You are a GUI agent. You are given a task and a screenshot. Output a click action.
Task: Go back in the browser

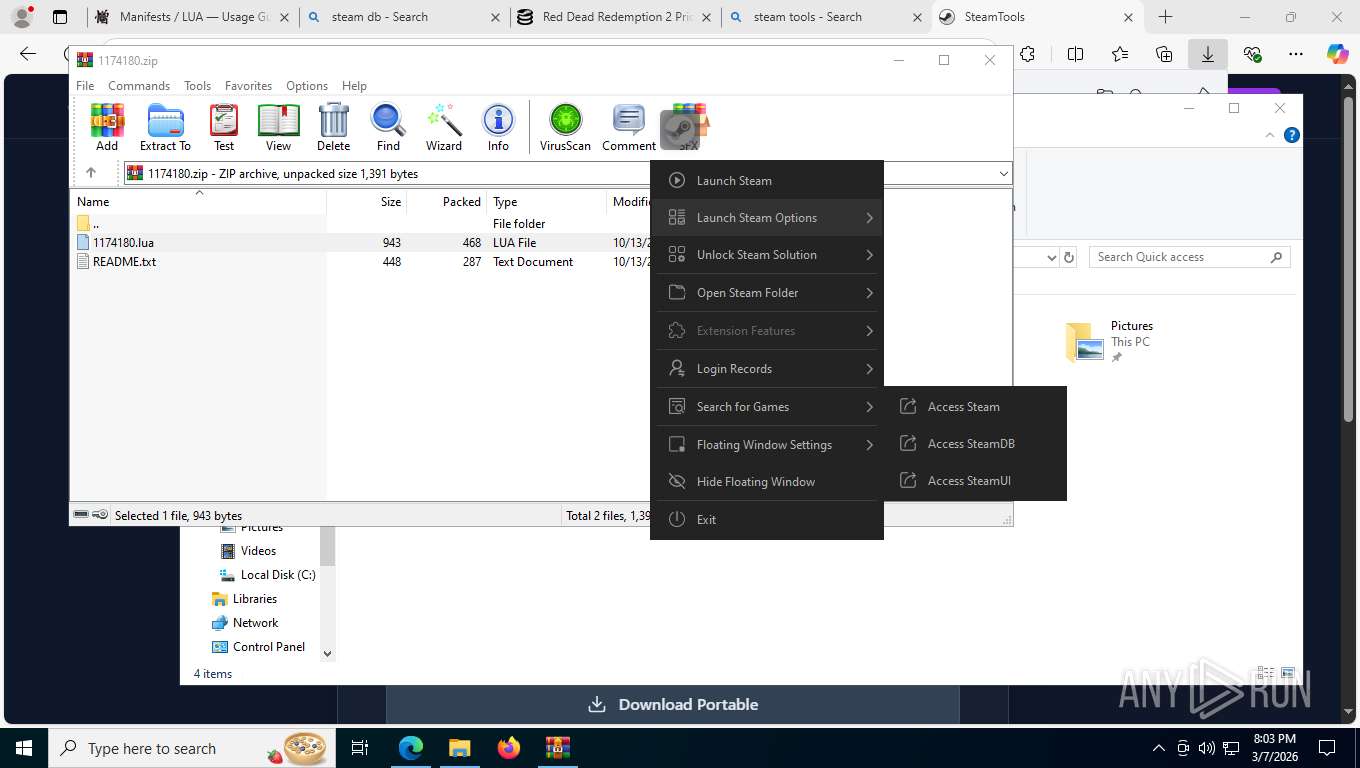pos(28,54)
